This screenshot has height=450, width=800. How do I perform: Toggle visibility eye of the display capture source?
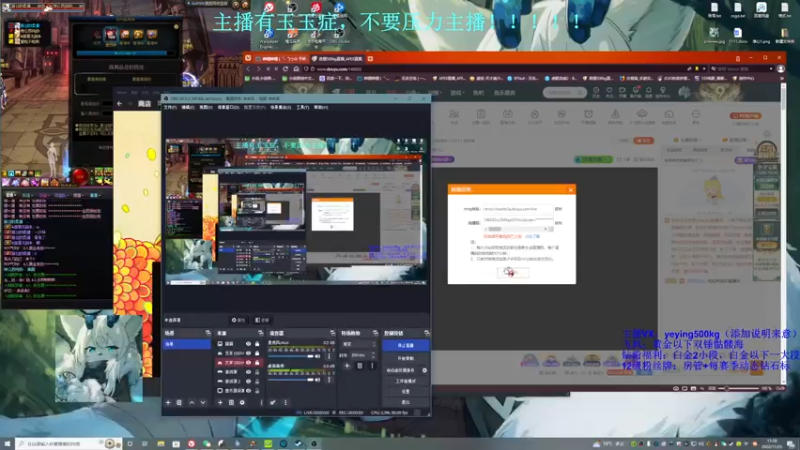coord(248,391)
